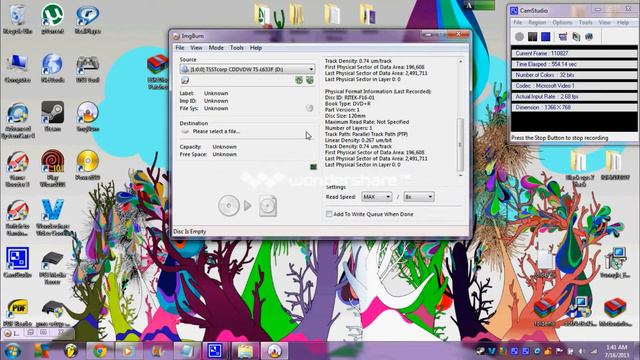Click CamStudio blue Stop button
The width and height of the screenshot is (640, 360).
click(x=545, y=37)
